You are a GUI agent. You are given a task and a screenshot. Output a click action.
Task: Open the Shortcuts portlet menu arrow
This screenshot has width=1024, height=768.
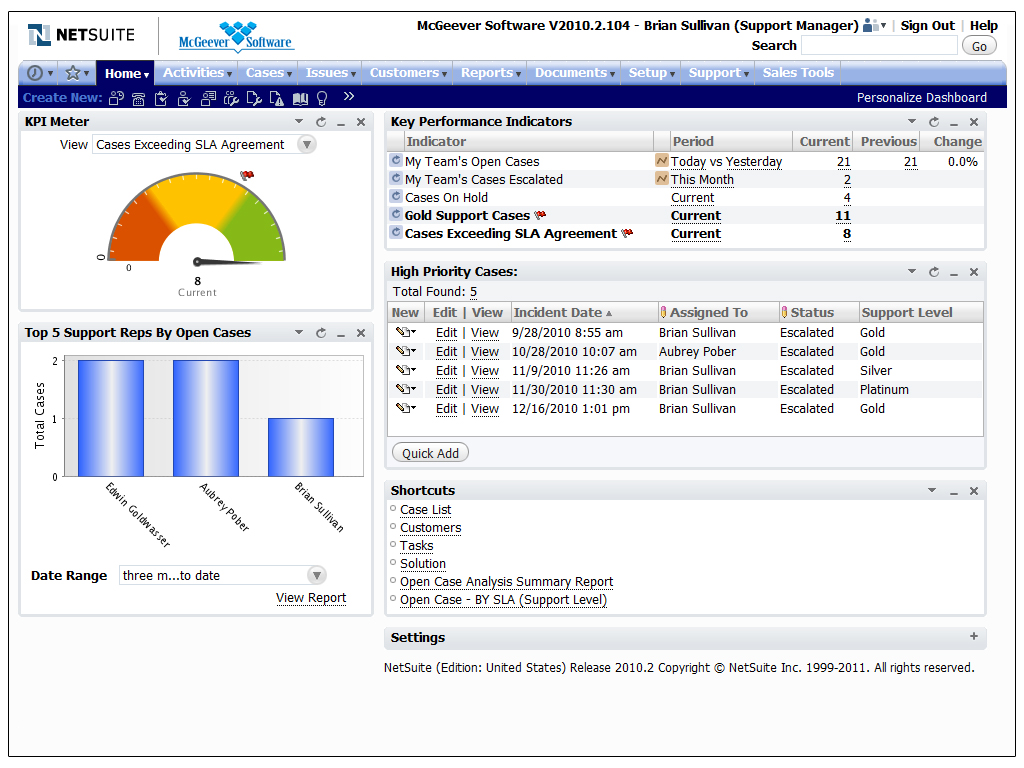pos(932,491)
